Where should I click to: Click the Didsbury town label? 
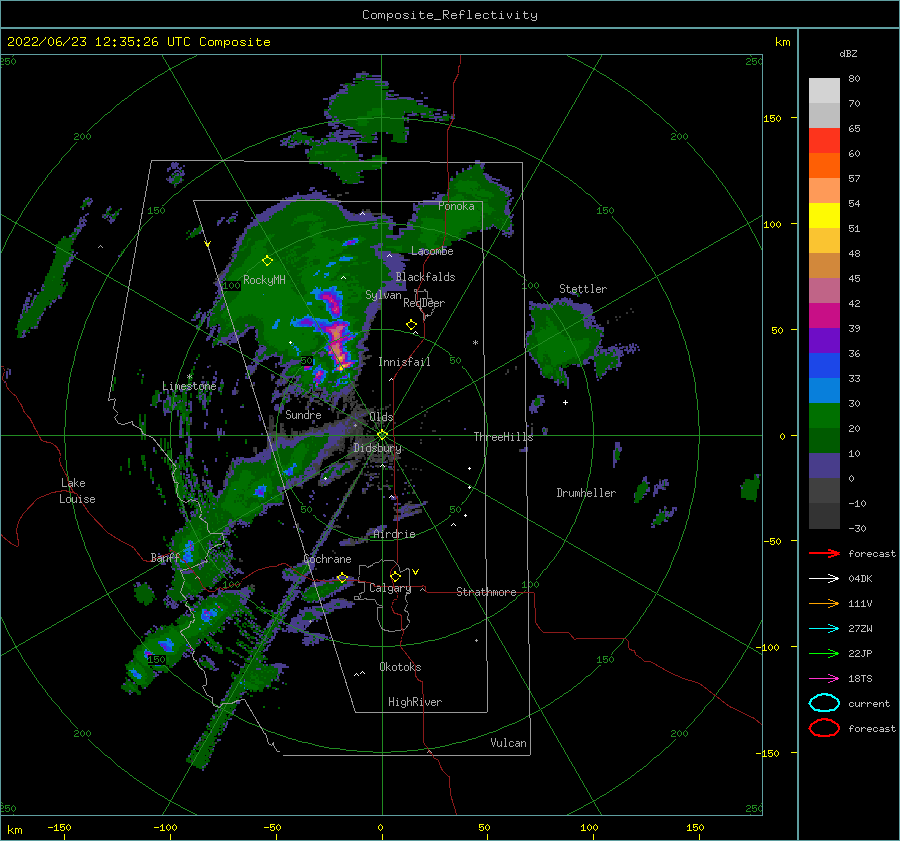(x=377, y=448)
